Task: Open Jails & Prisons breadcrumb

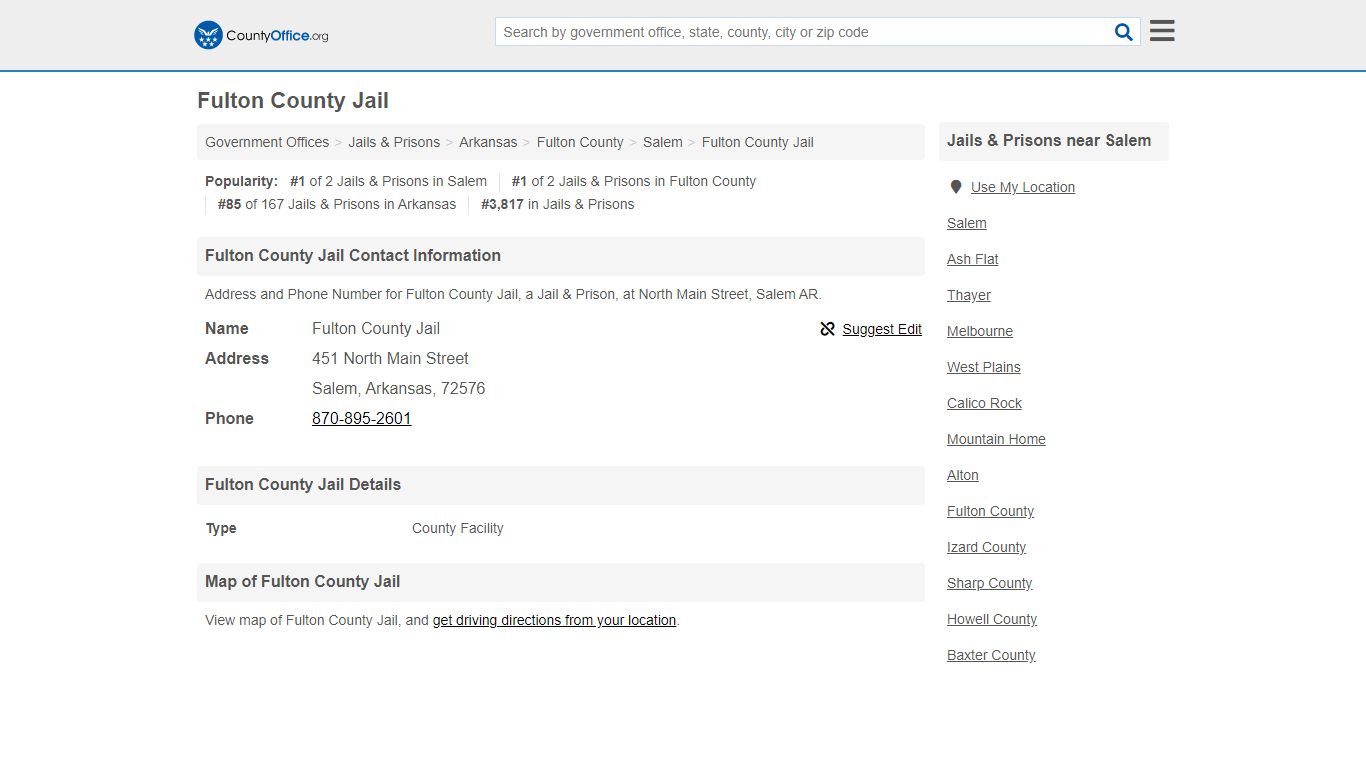Action: tap(394, 142)
